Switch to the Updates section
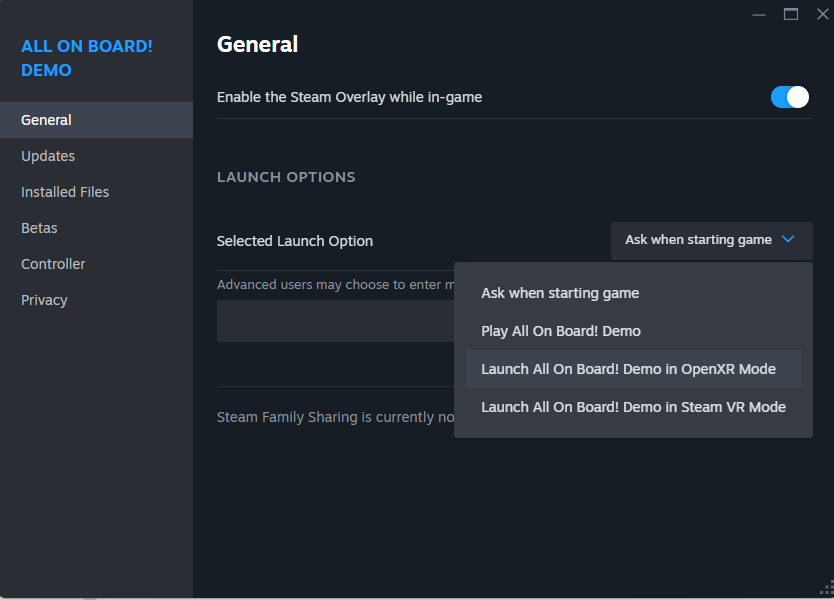The height and width of the screenshot is (600, 834). 48,156
